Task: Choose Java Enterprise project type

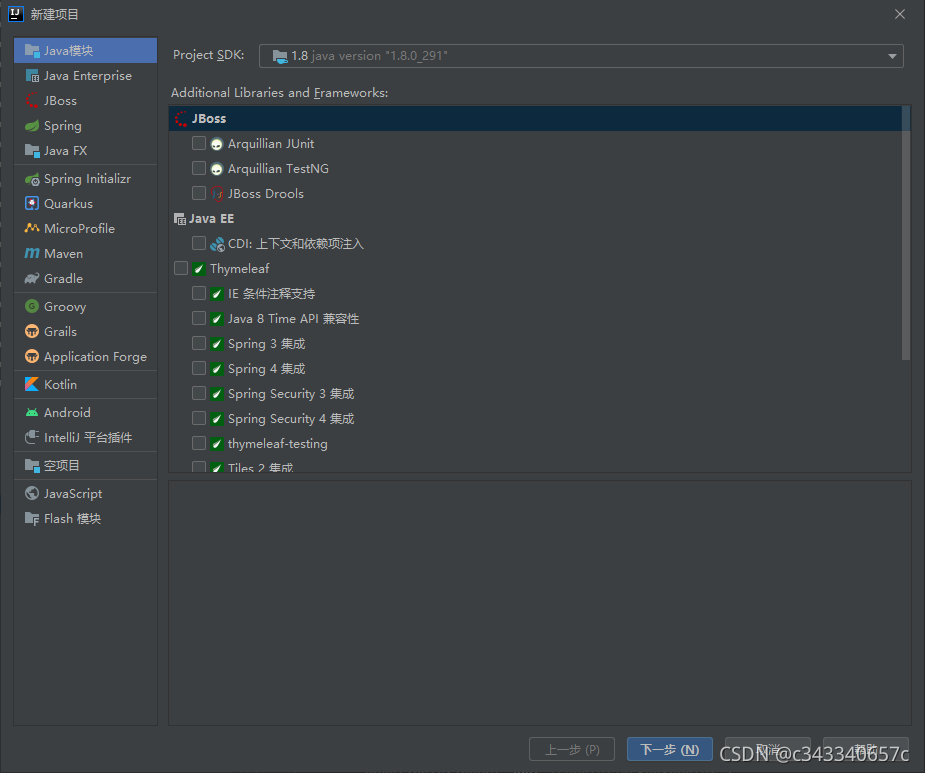Action: (86, 76)
